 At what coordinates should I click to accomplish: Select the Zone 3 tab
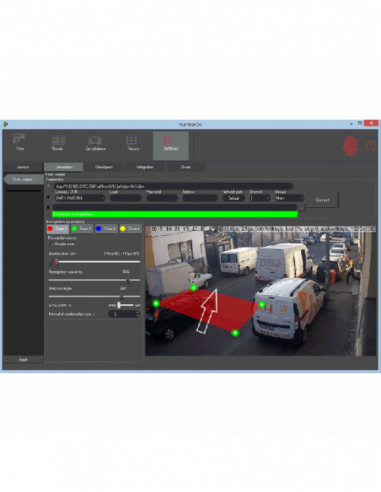[106, 229]
